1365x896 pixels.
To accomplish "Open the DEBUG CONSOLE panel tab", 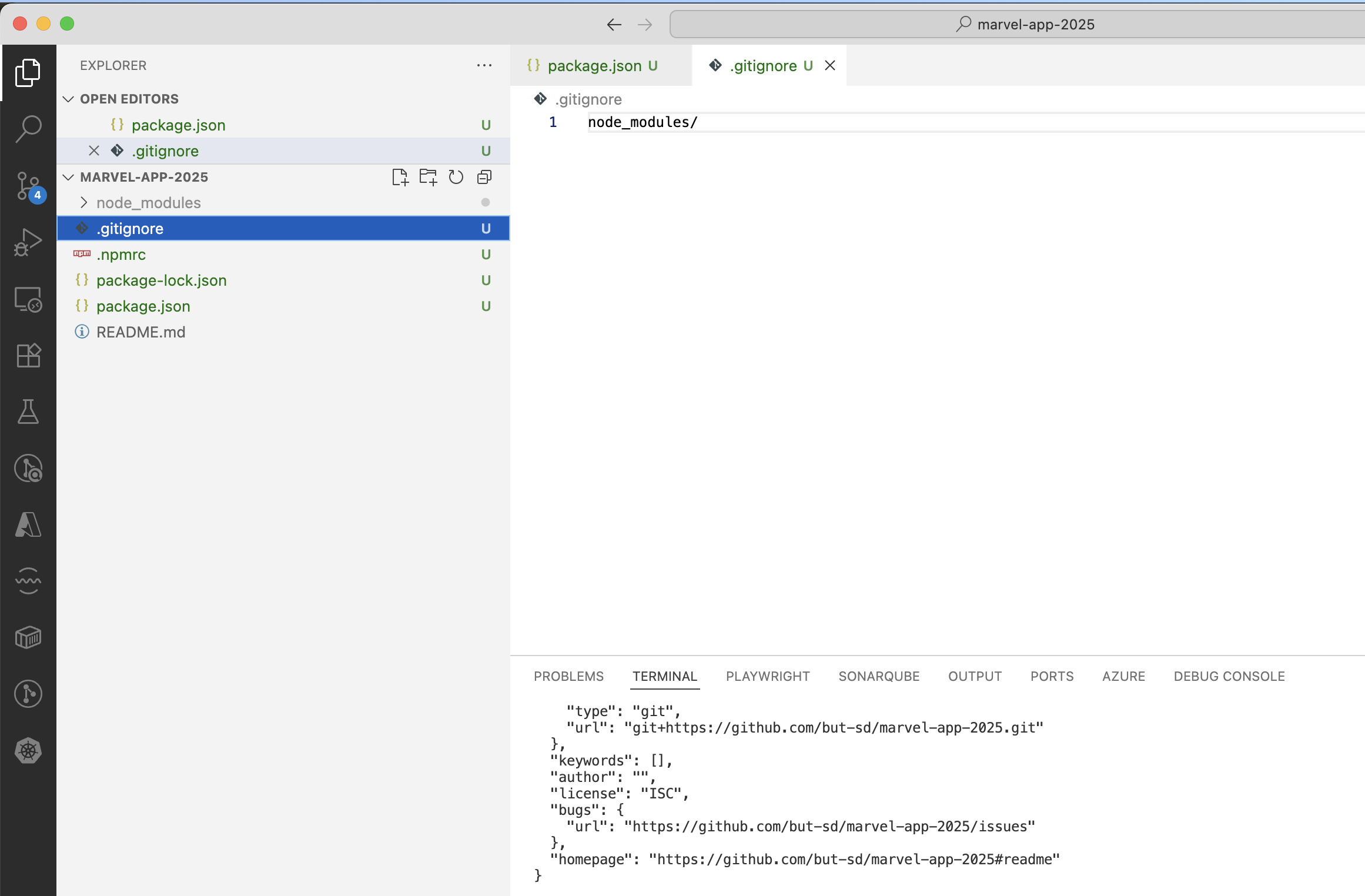I will click(x=1229, y=676).
